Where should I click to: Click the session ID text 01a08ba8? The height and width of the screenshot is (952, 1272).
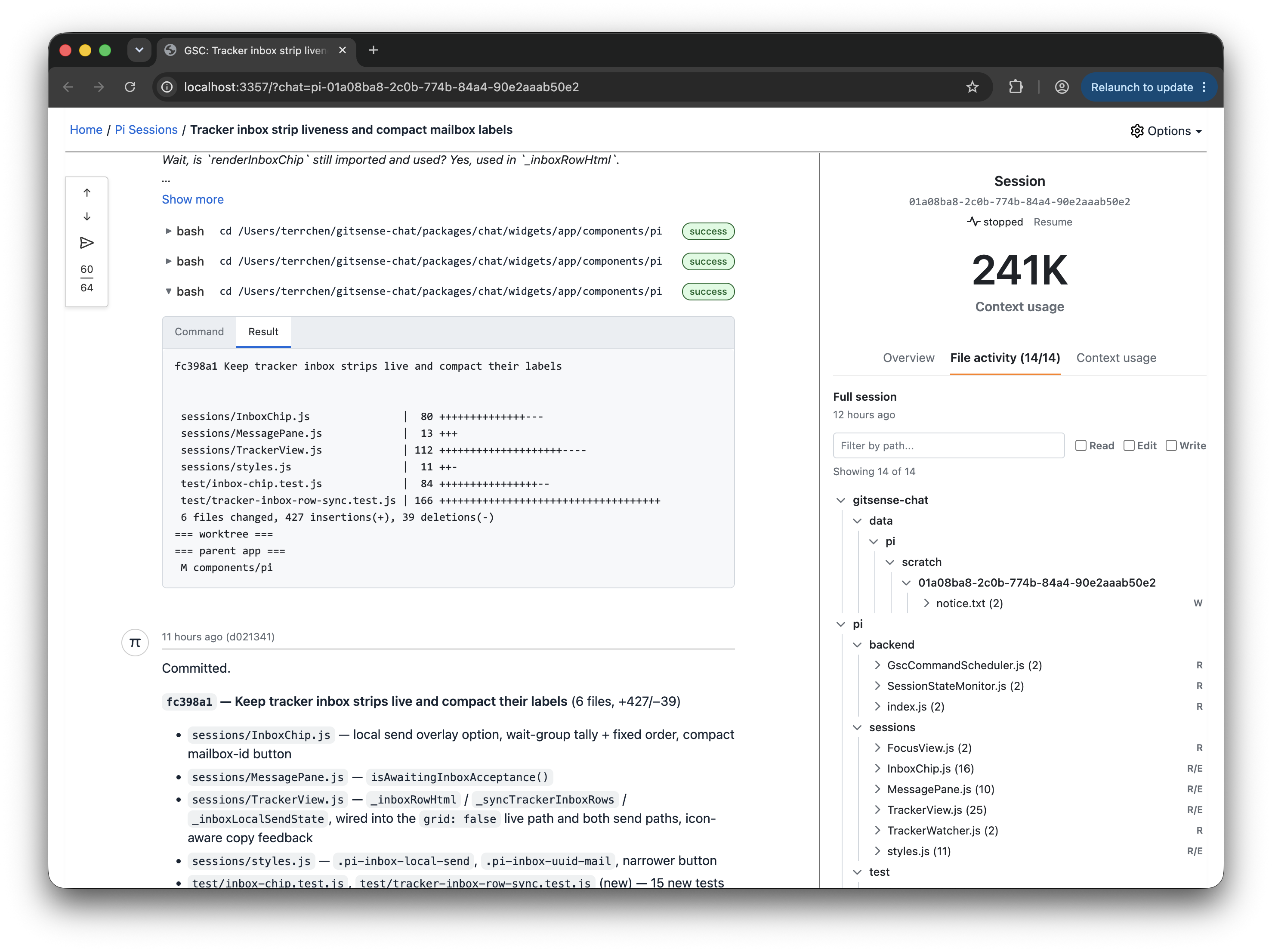(x=1019, y=201)
